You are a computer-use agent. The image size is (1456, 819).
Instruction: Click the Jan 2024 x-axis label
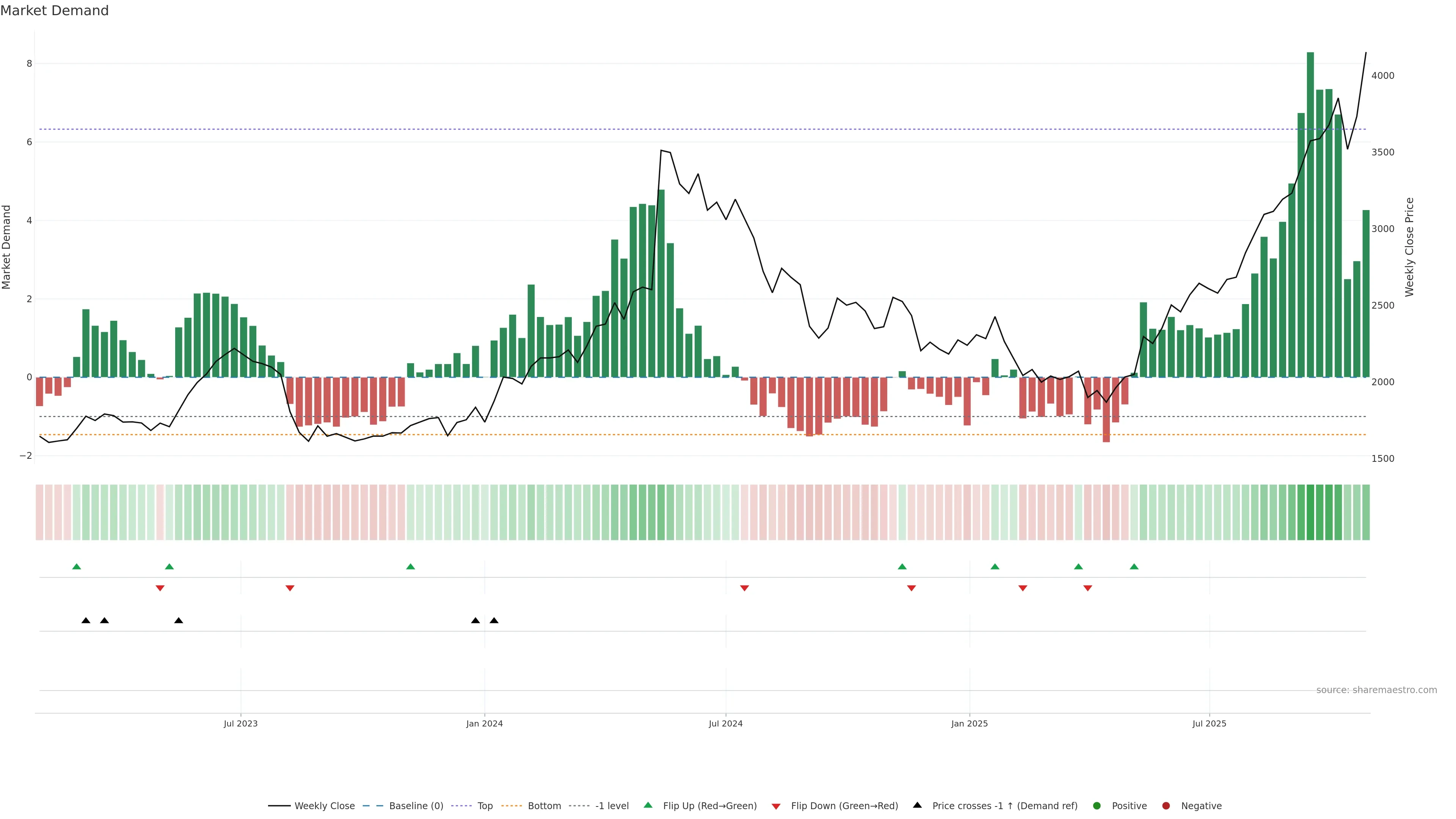click(485, 723)
